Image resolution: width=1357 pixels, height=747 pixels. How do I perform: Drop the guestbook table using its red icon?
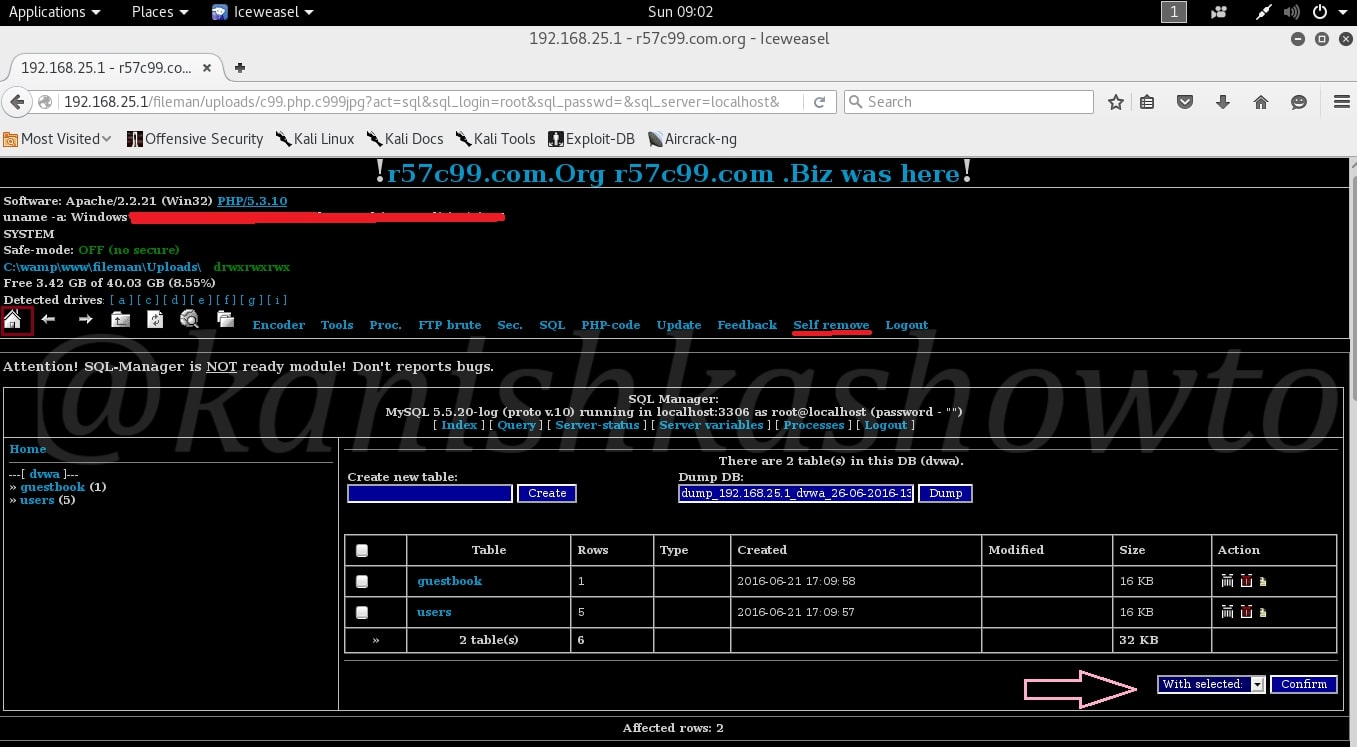click(x=1246, y=581)
